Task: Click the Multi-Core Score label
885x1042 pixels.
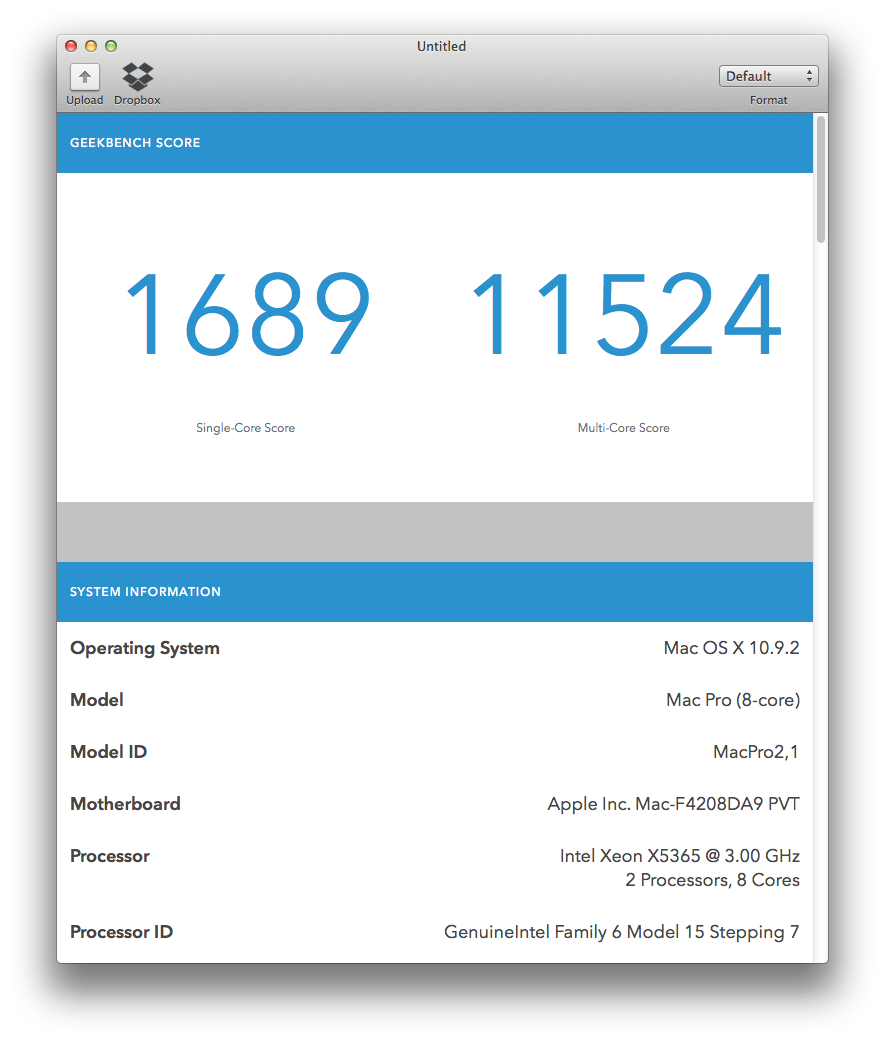Action: click(x=623, y=428)
